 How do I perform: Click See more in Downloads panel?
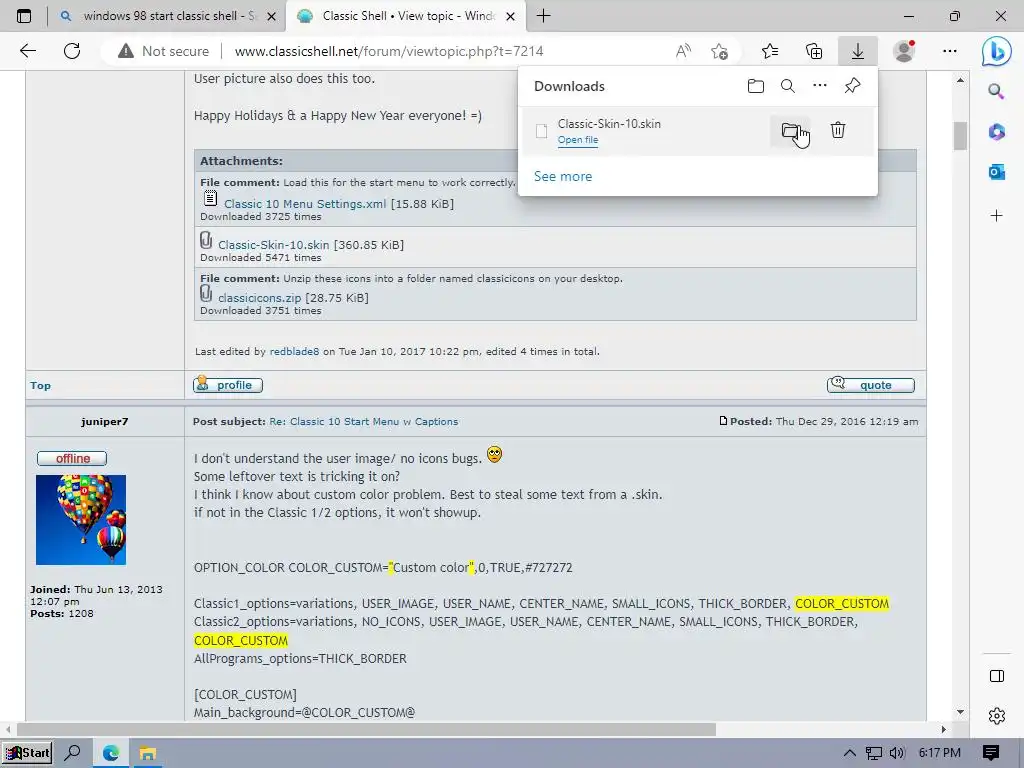pyautogui.click(x=563, y=176)
